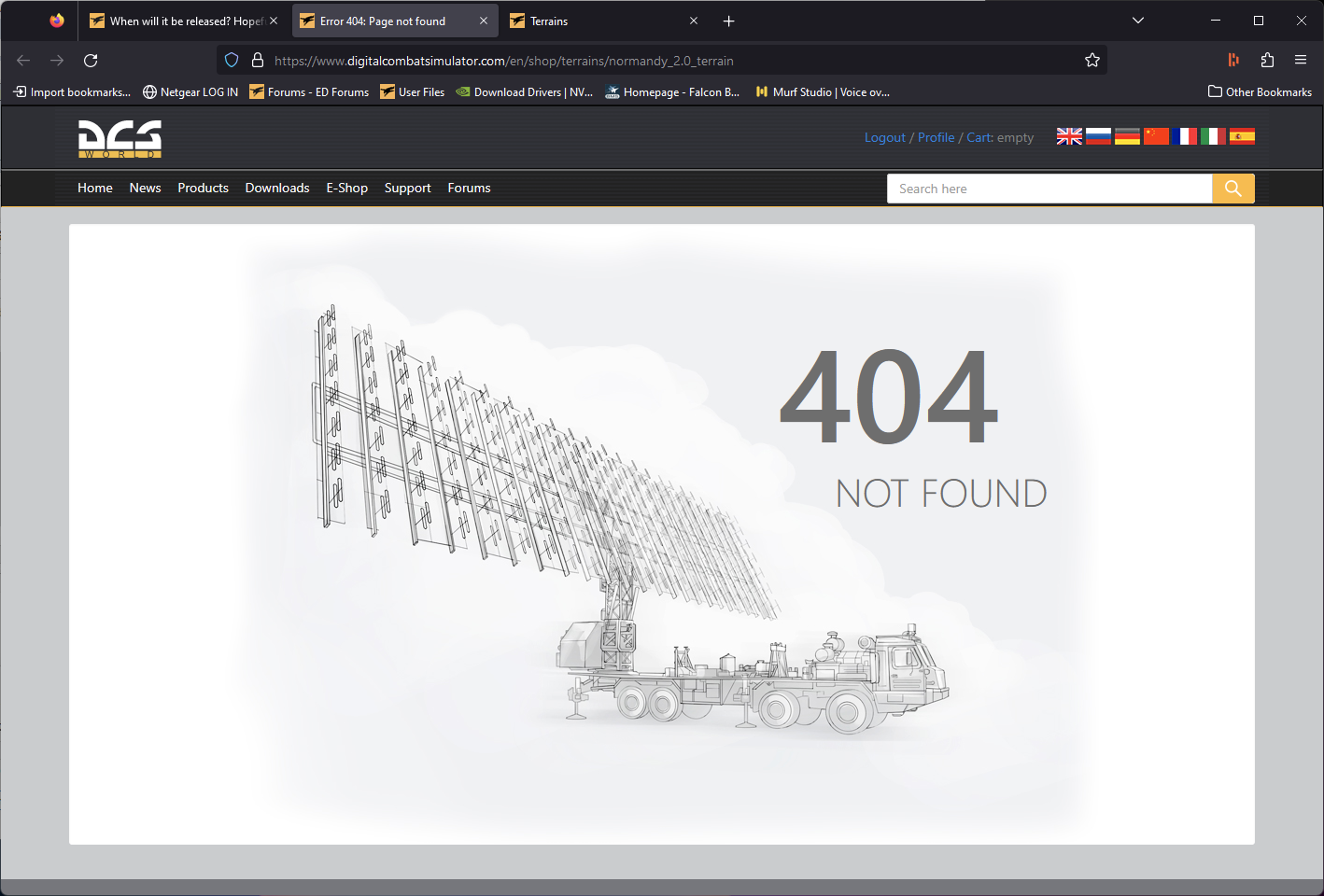Choose the German flag language icon
Screen dimensions: 1324x896
pyautogui.click(x=1127, y=136)
